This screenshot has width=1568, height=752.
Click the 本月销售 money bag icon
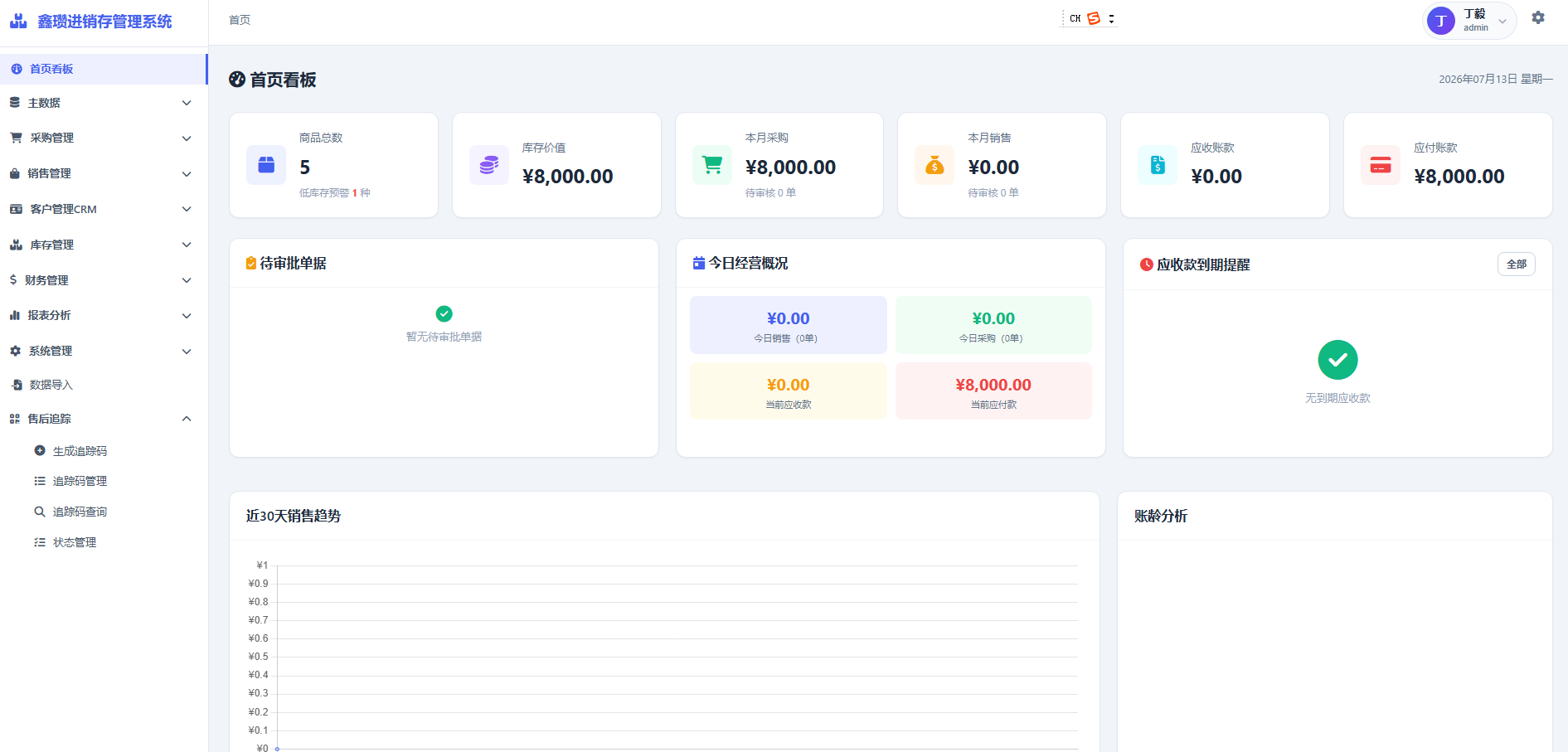point(934,165)
